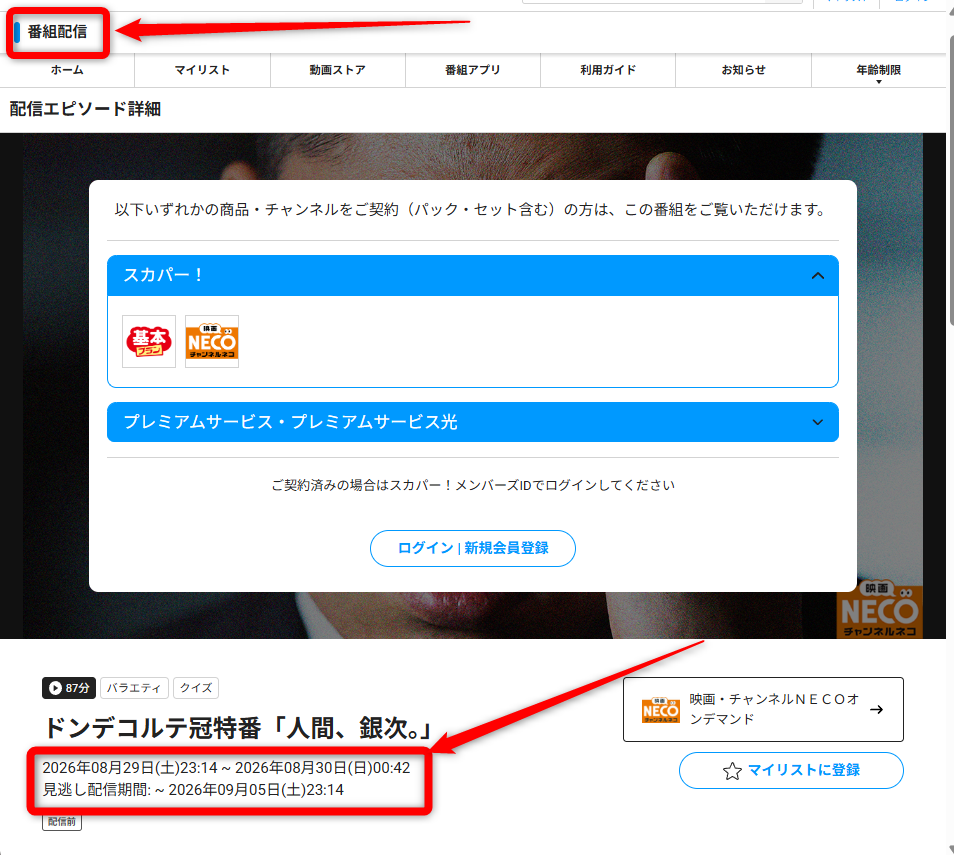Open the マイリスト tab

point(202,71)
